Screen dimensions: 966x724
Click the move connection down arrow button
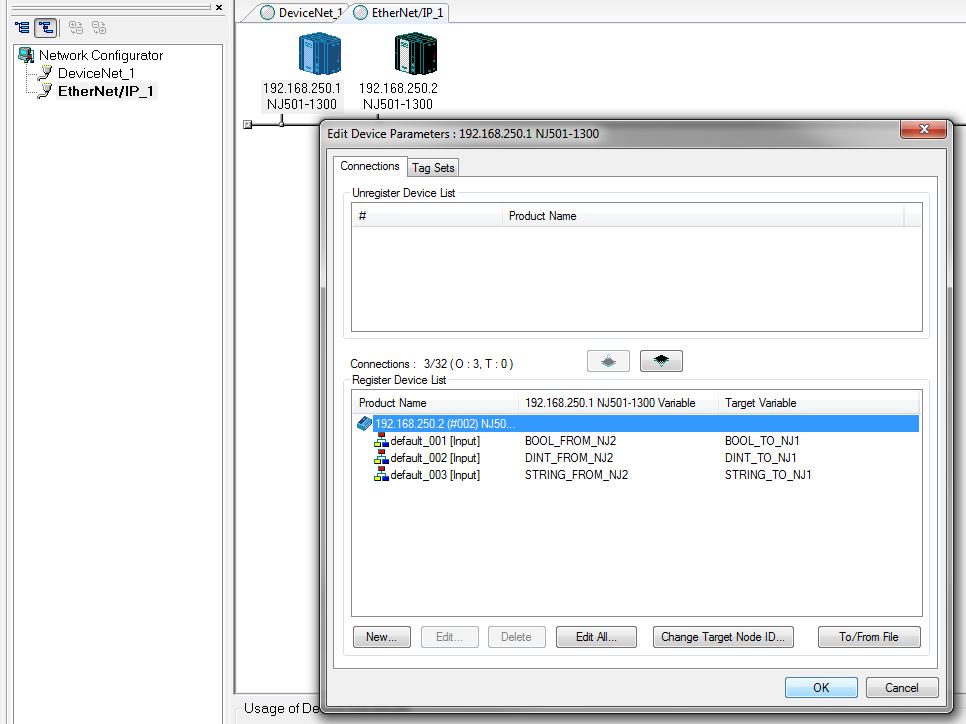click(661, 361)
